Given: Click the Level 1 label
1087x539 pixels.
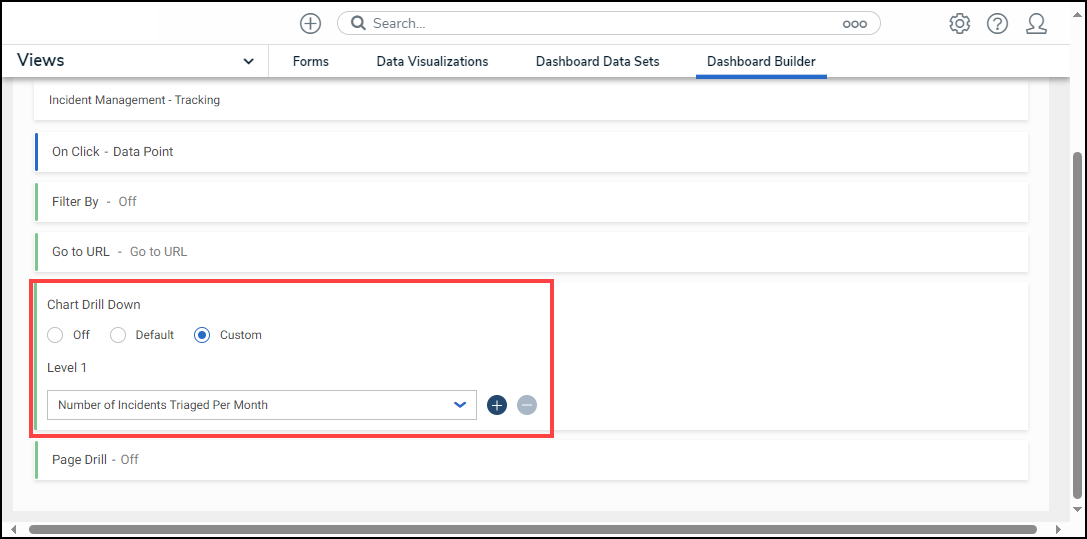Looking at the screenshot, I should (x=67, y=368).
